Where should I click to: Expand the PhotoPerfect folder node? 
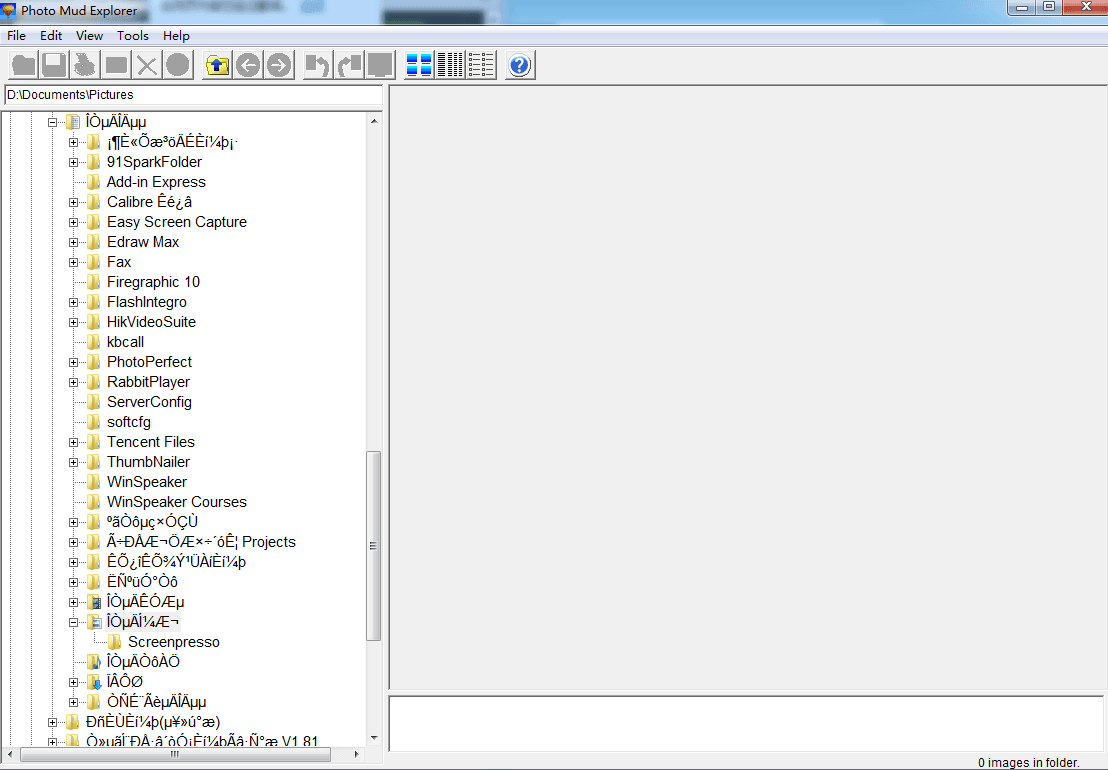(x=74, y=362)
